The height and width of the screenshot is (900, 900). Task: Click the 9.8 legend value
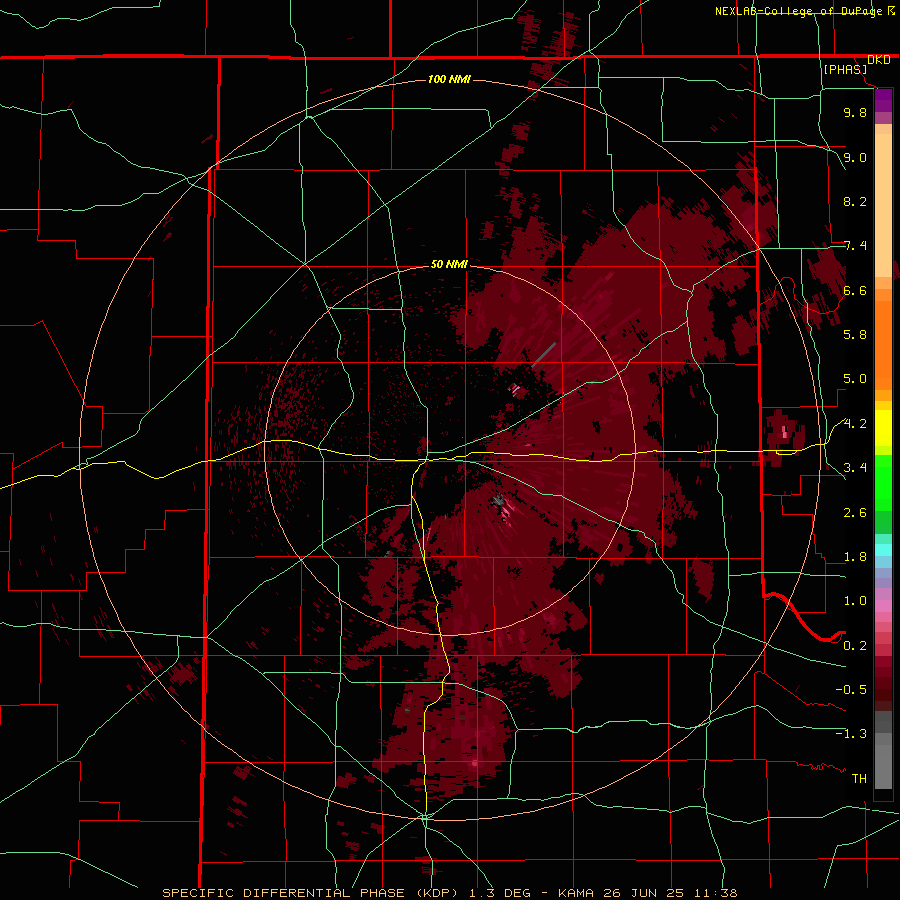tap(855, 112)
